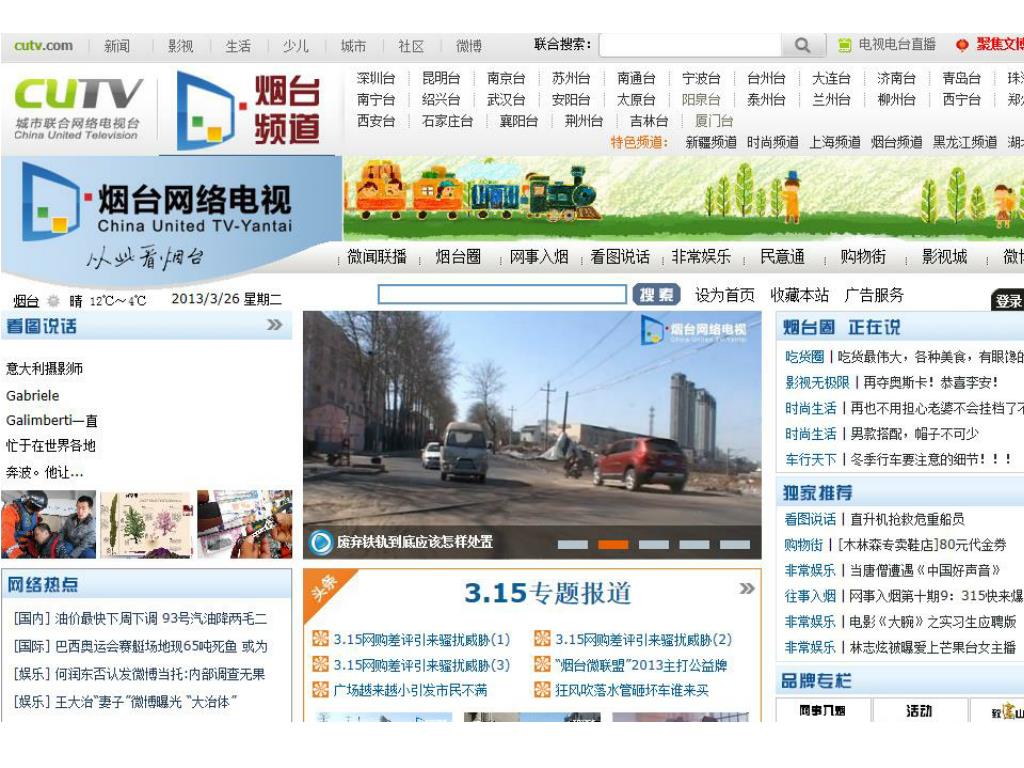Open 城市 in top navigation
Viewport: 1024px width, 768px height.
tap(353, 46)
